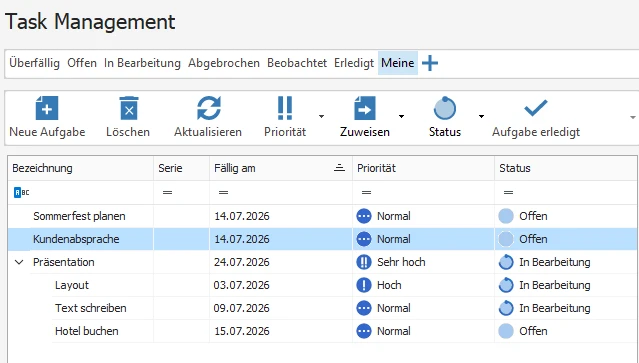The height and width of the screenshot is (363, 639).
Task: Click the ABC filter icon under Bezeichnung
Action: point(22,192)
